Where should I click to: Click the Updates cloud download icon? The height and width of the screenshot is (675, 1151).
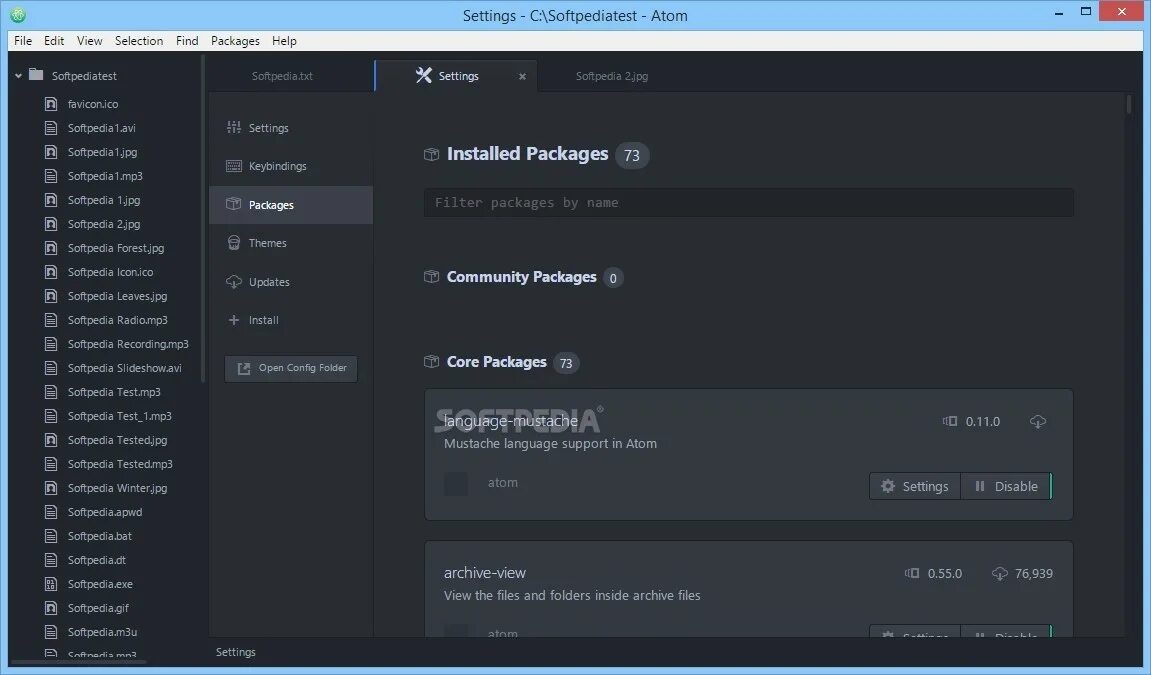[x=233, y=282]
